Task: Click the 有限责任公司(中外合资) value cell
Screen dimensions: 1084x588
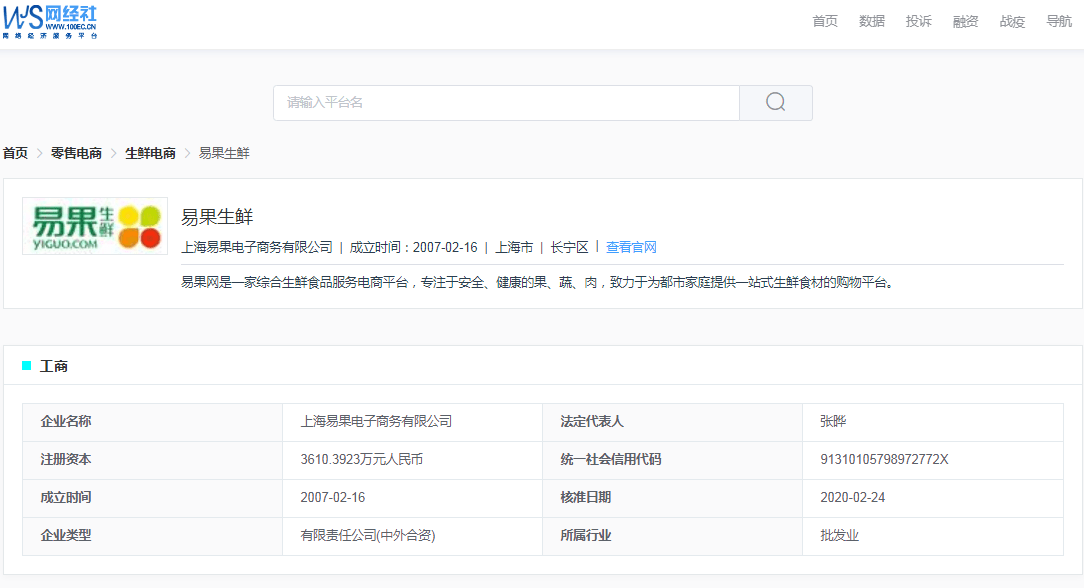Action: point(412,535)
